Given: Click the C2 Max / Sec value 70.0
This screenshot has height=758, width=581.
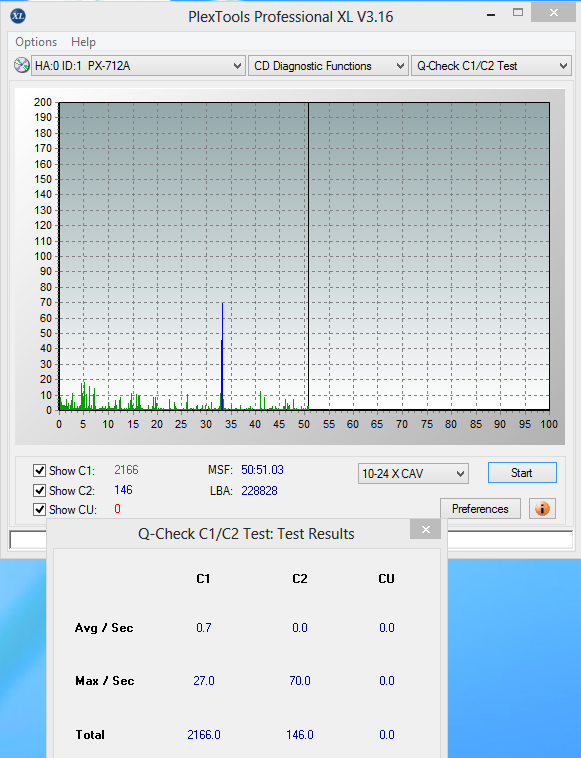Looking at the screenshot, I should [300, 681].
